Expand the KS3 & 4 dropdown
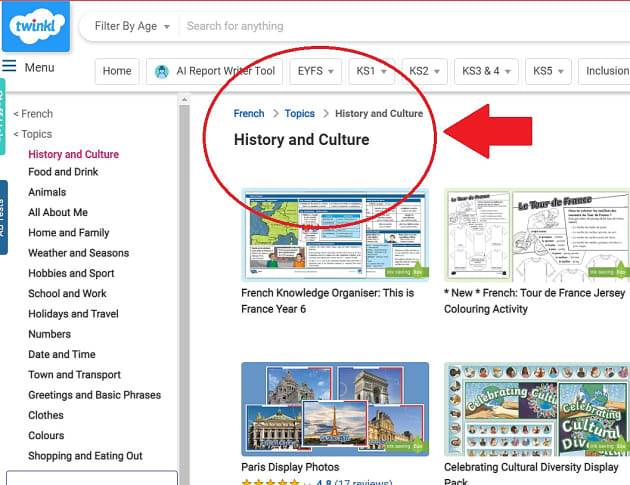The width and height of the screenshot is (630, 485). click(486, 71)
